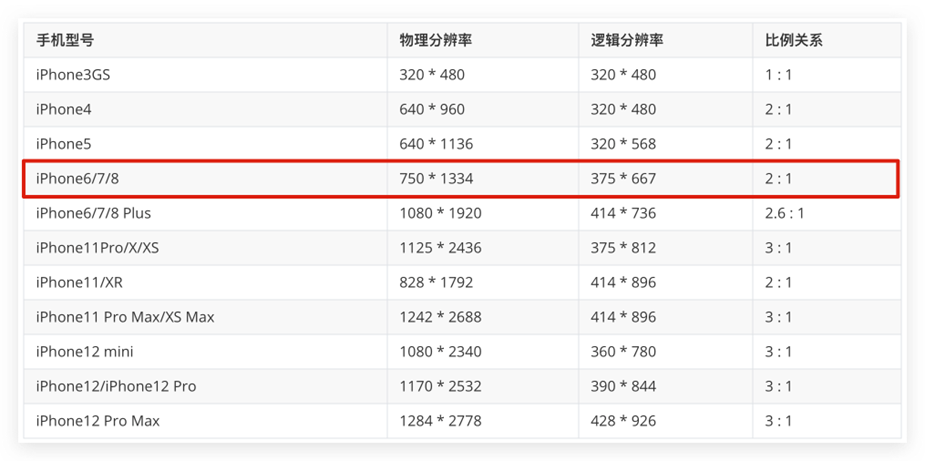
Task: Click the 逻辑分辨率 column header
Action: (x=627, y=41)
